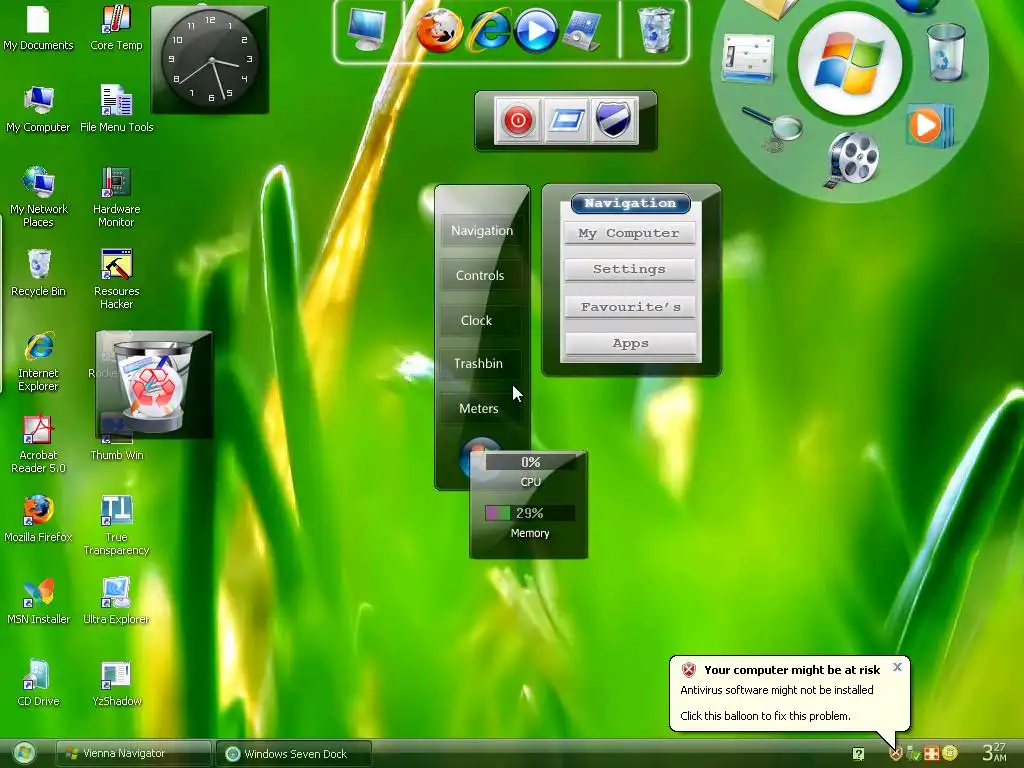This screenshot has width=1024, height=768.
Task: Open Internet Explorer from the top dock
Action: (x=488, y=30)
